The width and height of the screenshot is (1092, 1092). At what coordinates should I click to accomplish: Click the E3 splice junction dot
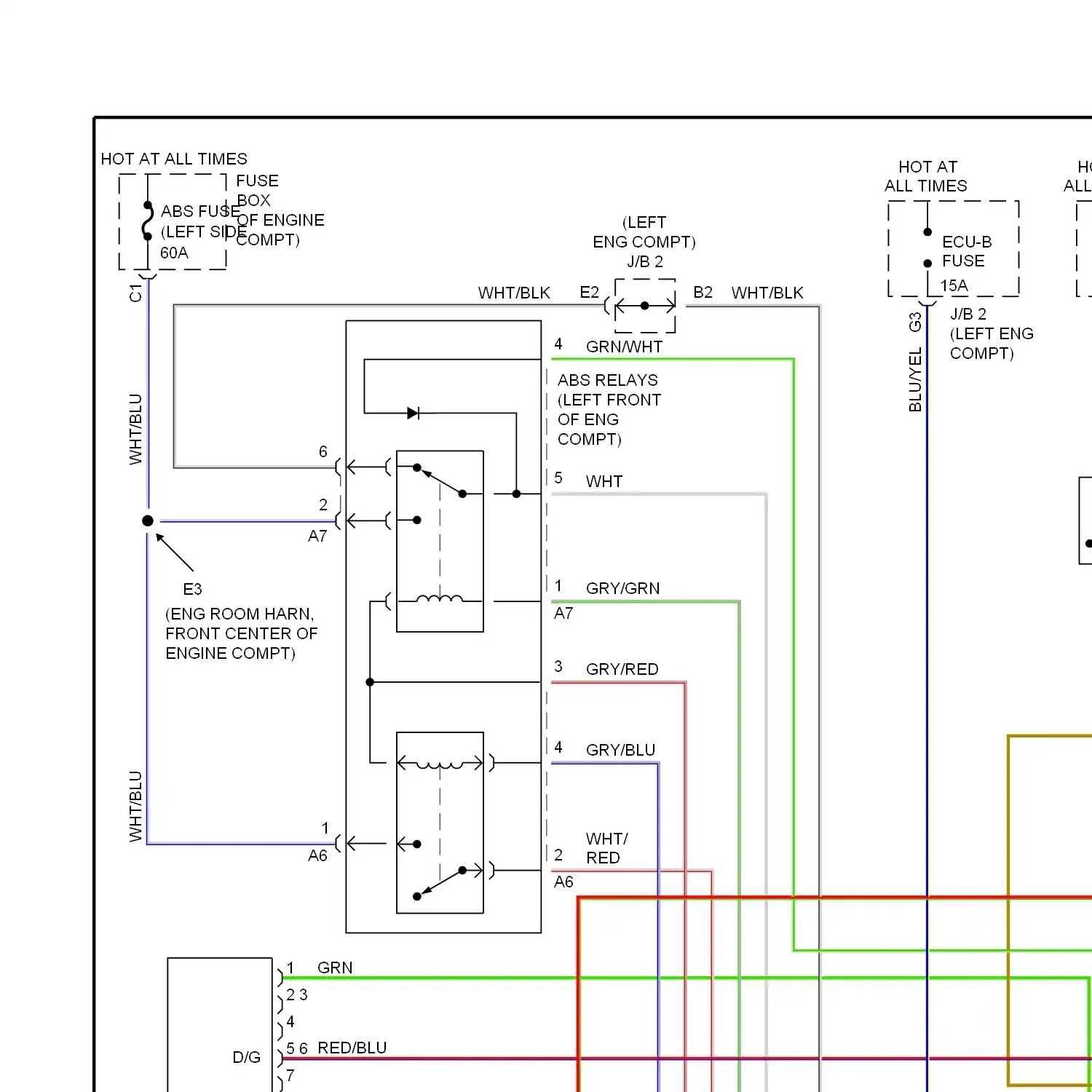point(148,521)
